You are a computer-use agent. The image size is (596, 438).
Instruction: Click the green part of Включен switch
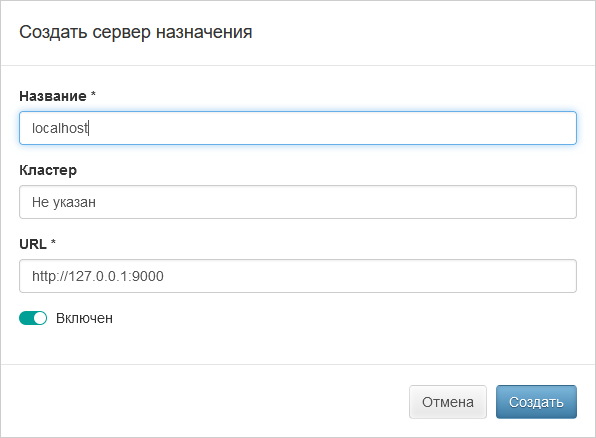(26, 318)
